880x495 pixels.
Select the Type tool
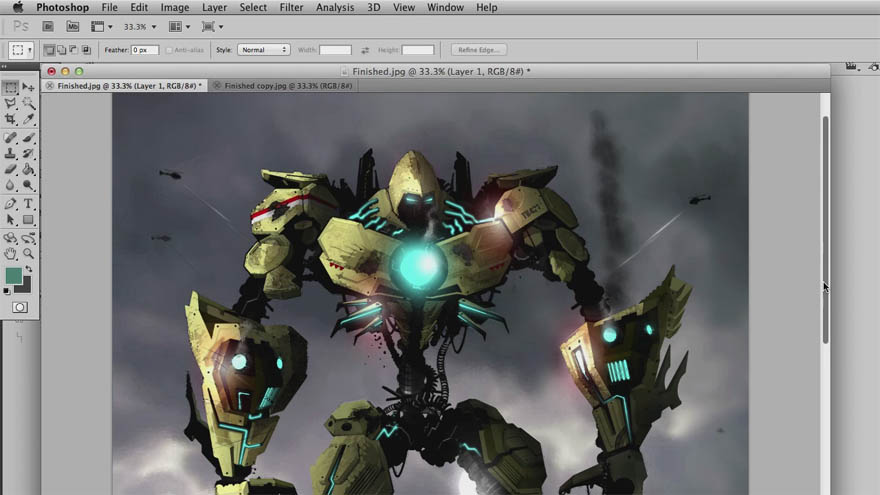28,204
